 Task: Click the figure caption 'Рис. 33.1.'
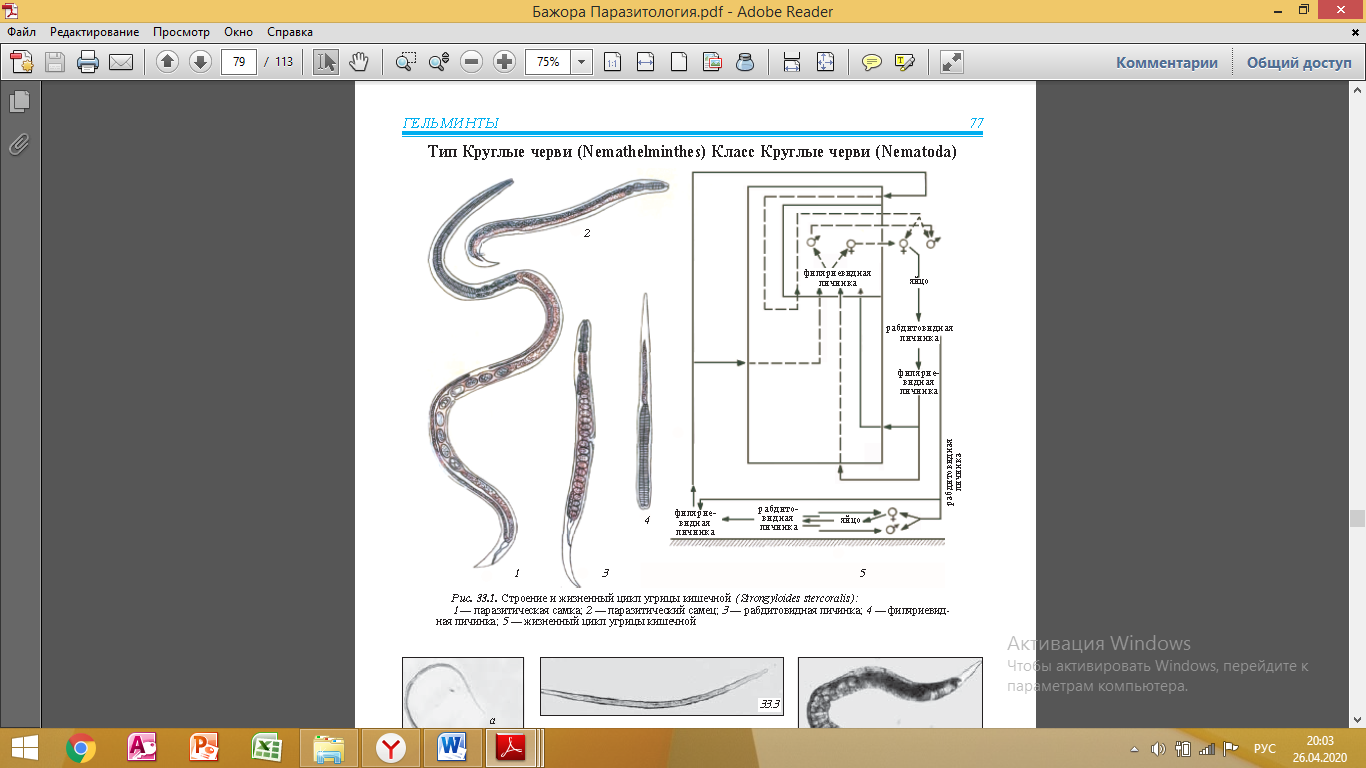coord(474,597)
